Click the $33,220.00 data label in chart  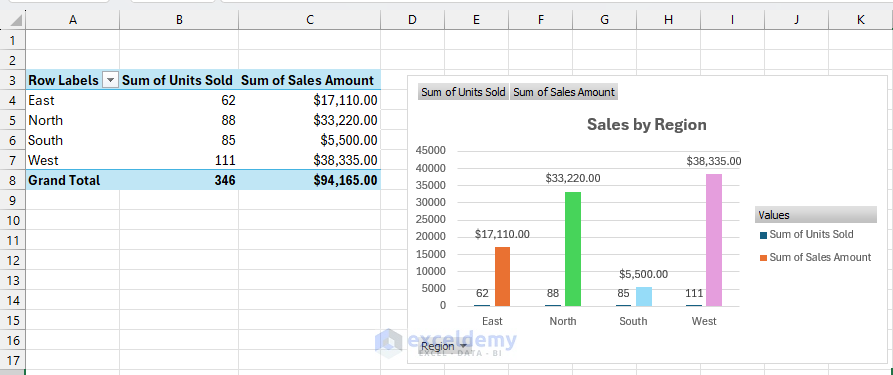(573, 178)
